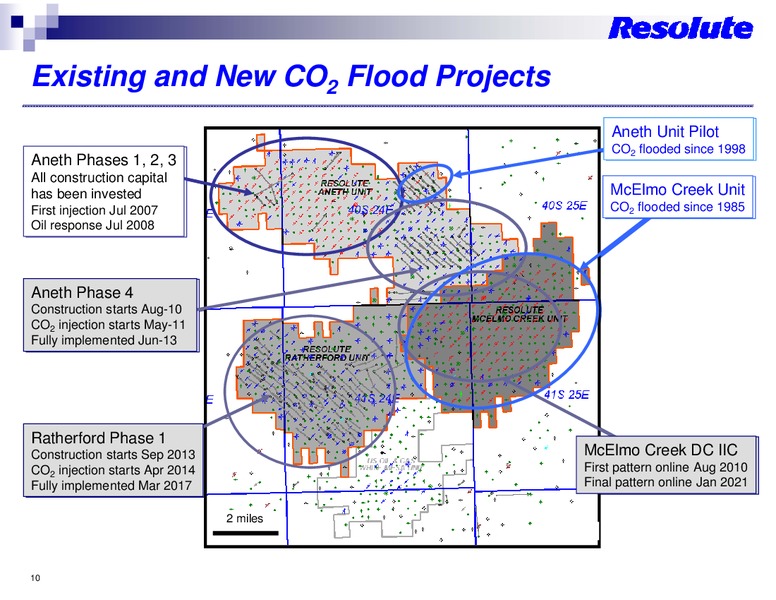Select the 'McElmo Creek DC IIC' heading

pos(661,450)
